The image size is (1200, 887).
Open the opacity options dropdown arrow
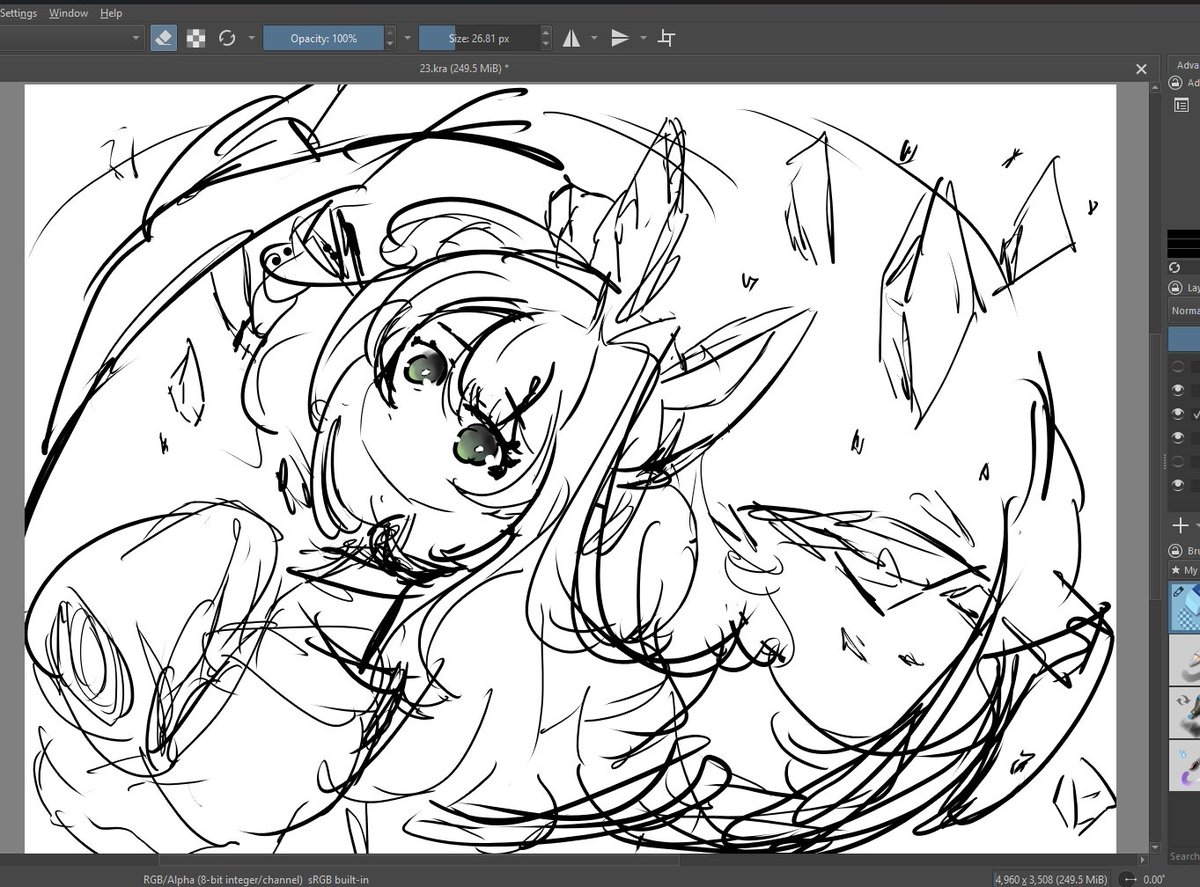click(x=406, y=37)
